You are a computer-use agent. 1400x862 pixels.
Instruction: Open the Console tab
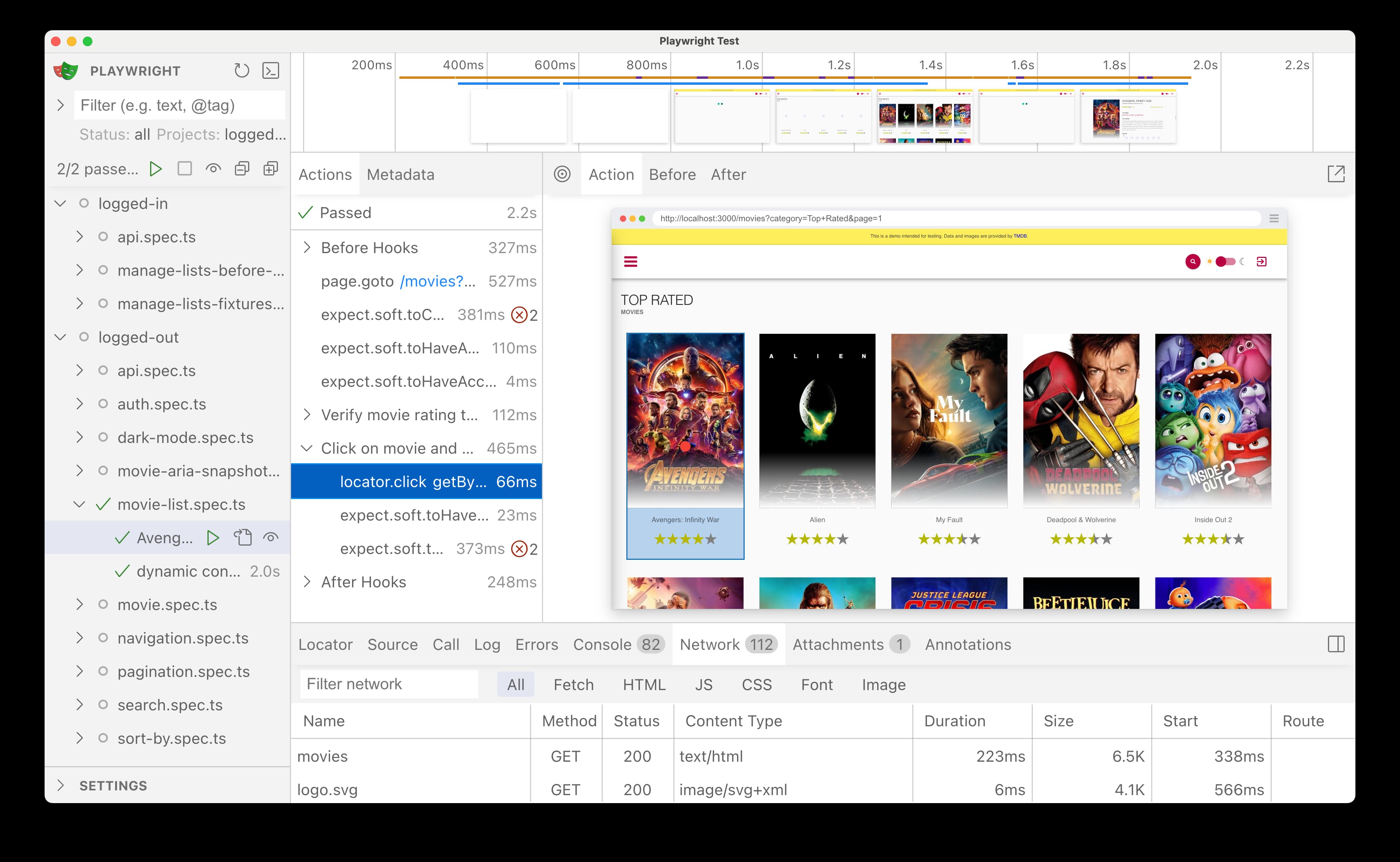click(619, 644)
